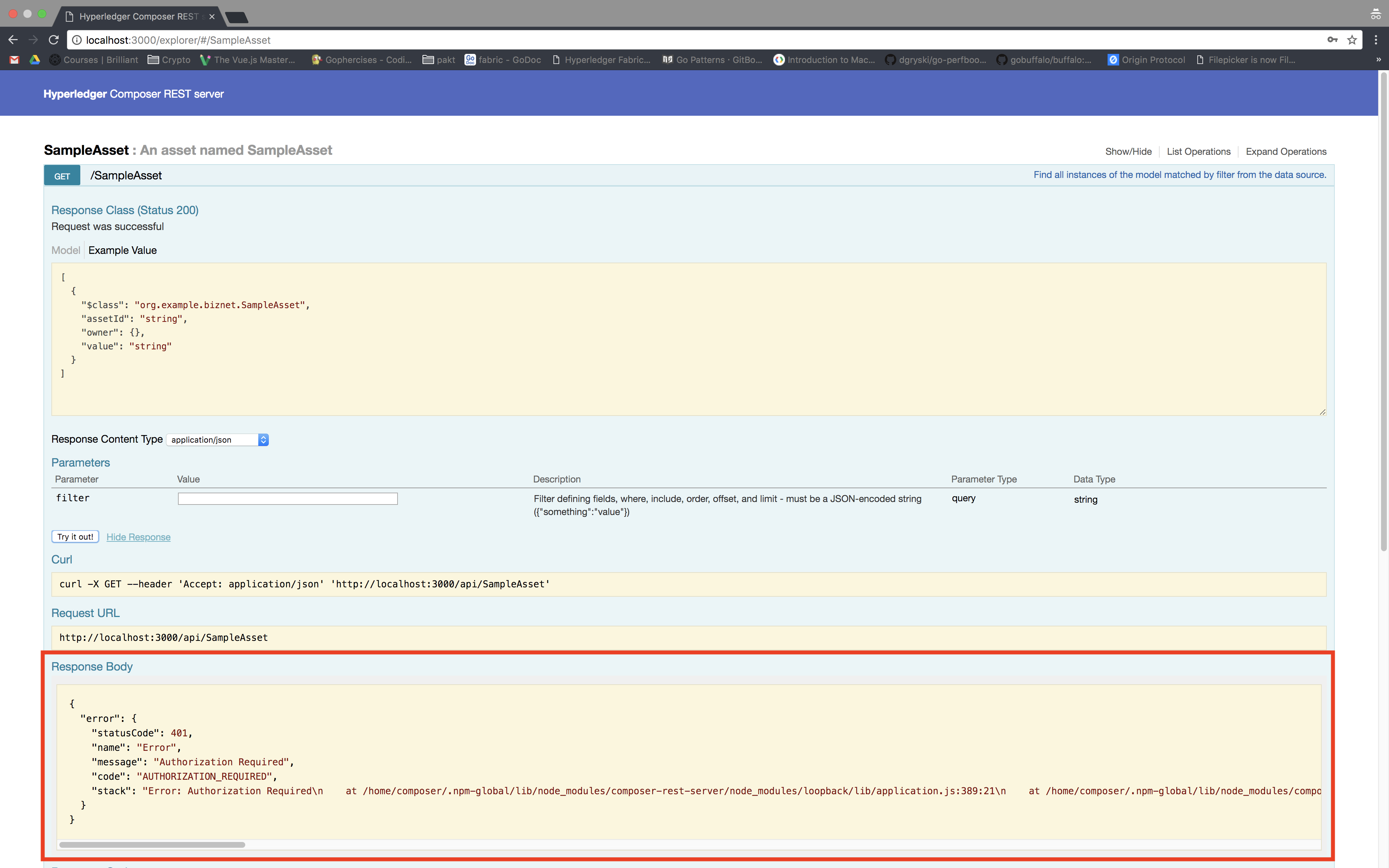Open the Gmail bookmark icon
Screen dimensions: 1389x868
coord(14,60)
